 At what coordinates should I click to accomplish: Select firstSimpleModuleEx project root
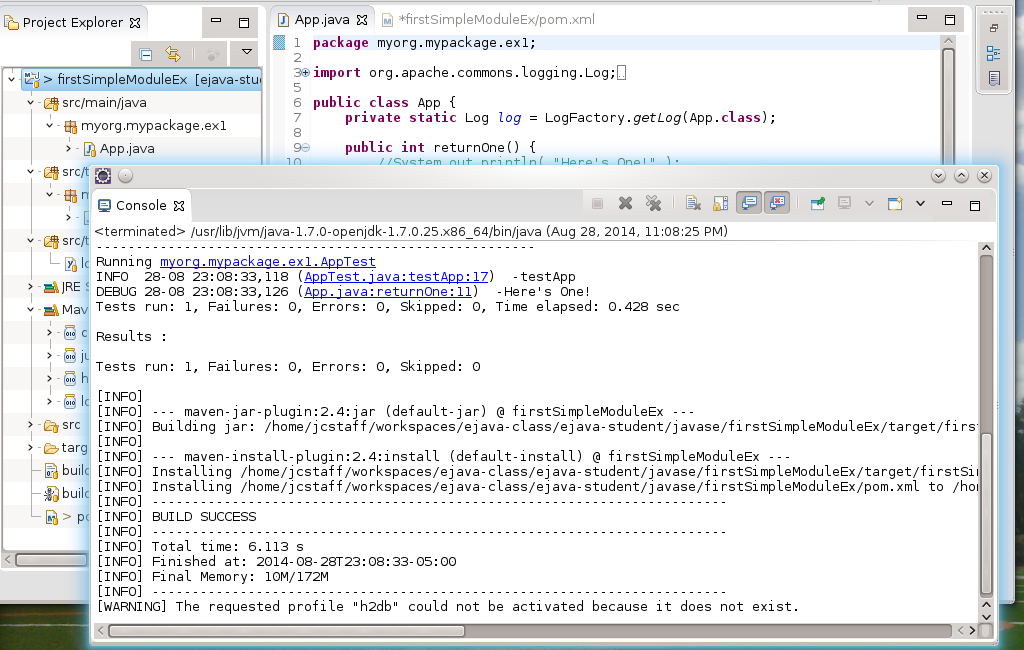pos(143,80)
